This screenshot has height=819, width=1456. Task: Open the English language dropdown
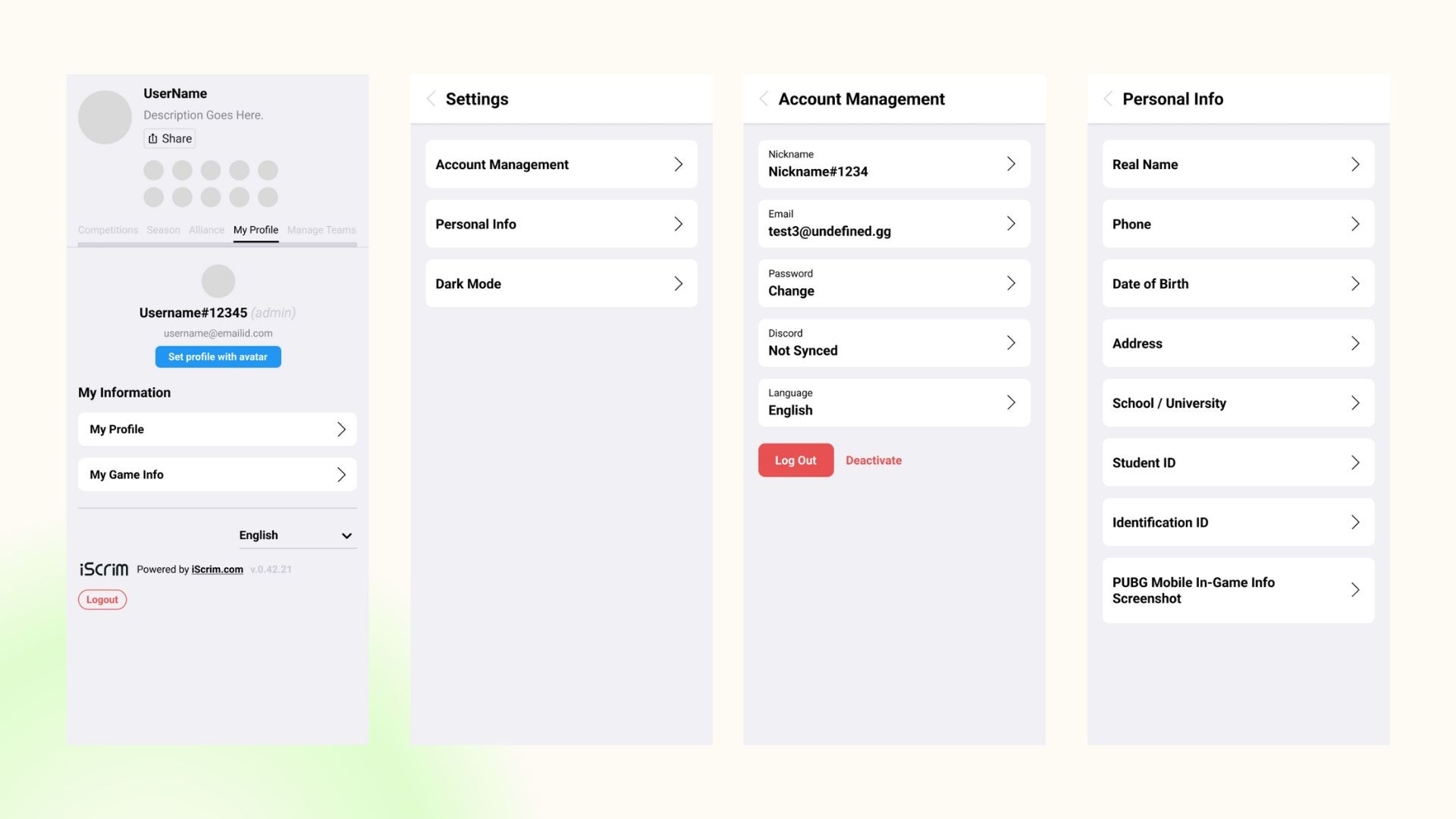296,535
